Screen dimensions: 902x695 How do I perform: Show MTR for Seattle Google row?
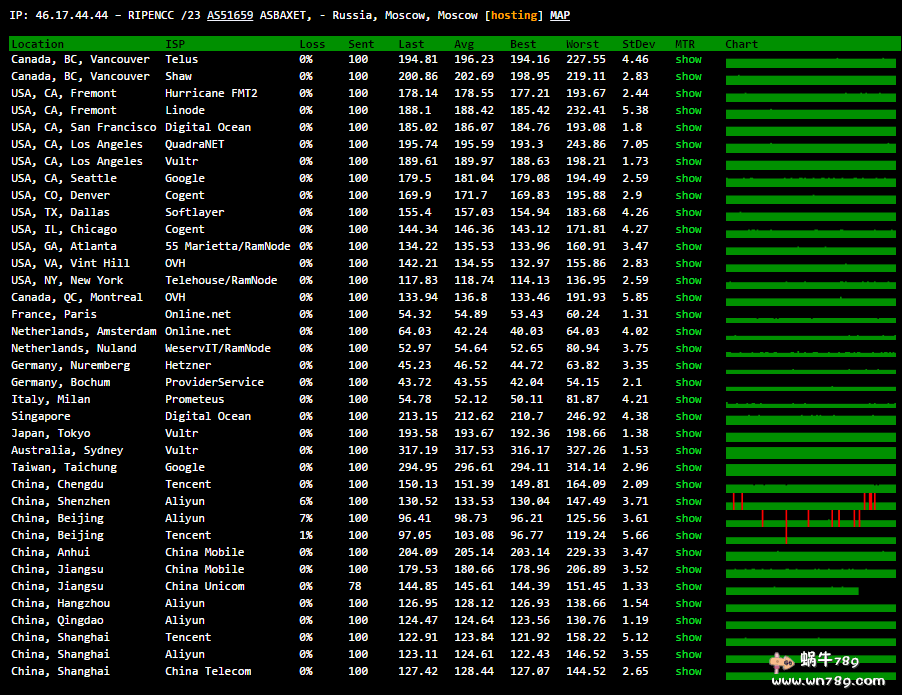point(688,178)
